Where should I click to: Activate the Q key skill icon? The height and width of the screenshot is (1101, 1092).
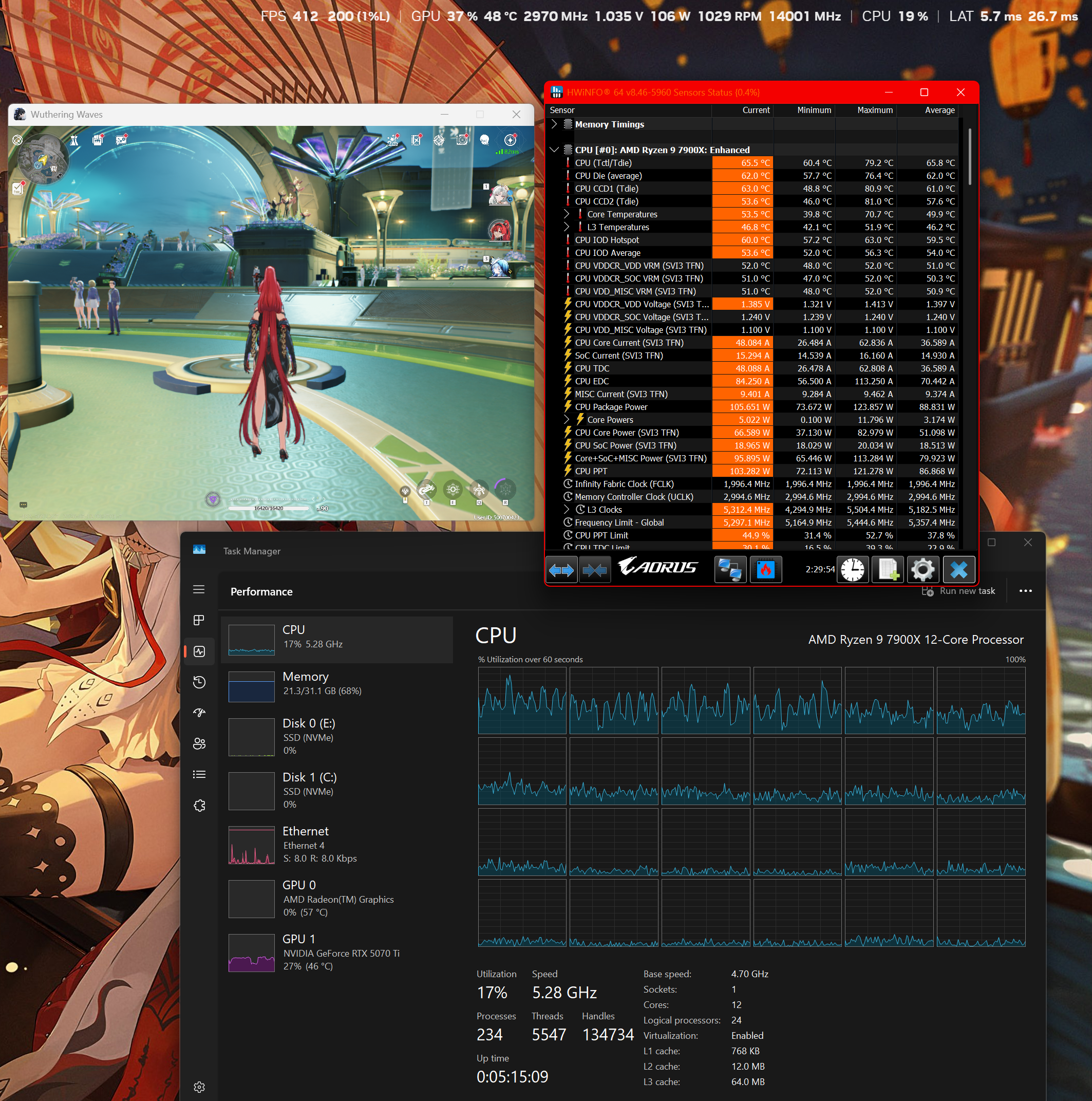click(x=479, y=490)
